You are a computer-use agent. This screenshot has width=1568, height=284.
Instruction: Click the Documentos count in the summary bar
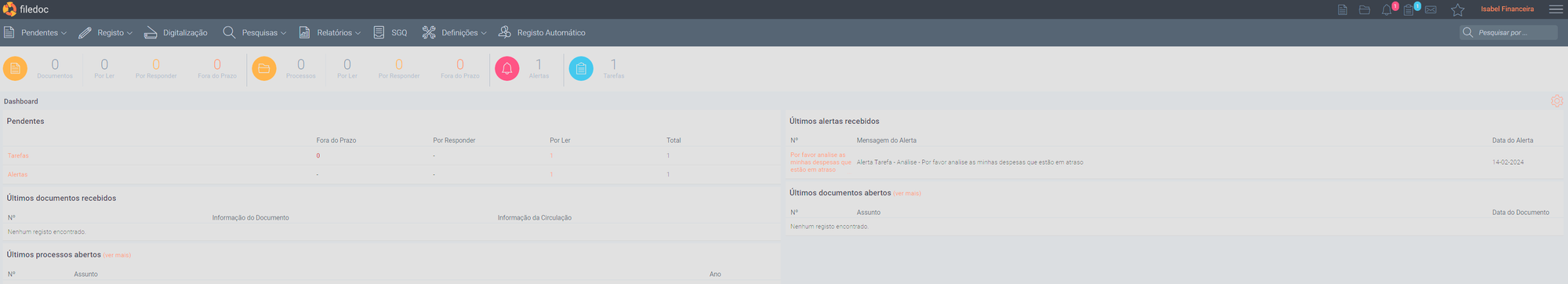click(55, 64)
